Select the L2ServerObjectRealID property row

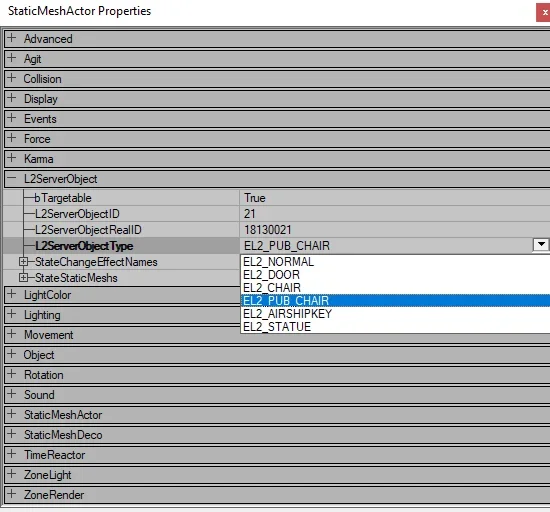tap(276, 230)
